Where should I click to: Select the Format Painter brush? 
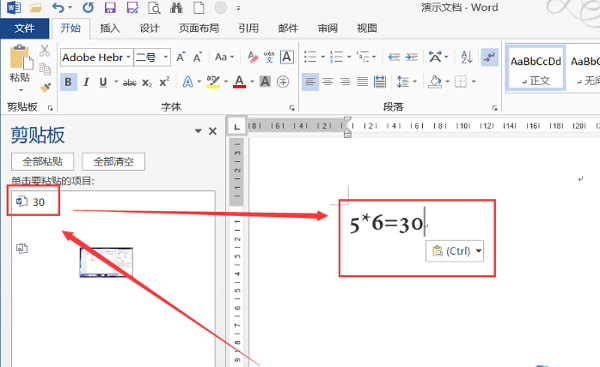[45, 88]
